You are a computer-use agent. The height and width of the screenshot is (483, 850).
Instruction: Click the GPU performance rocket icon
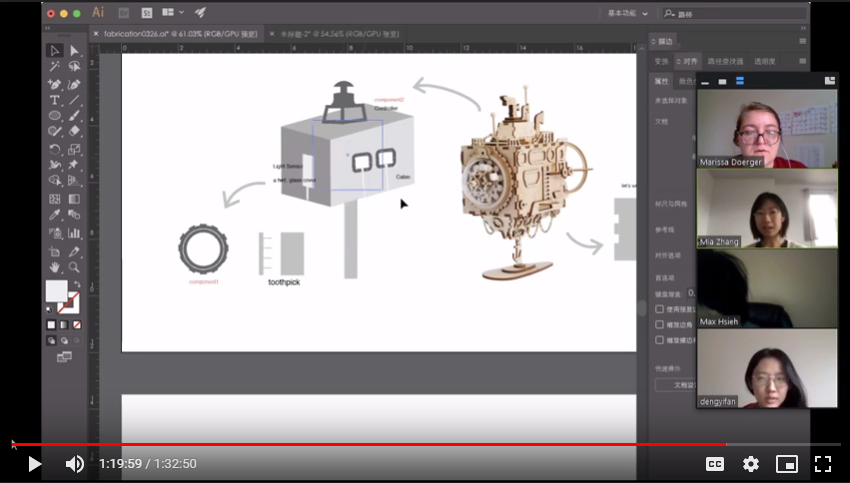pyautogui.click(x=201, y=12)
